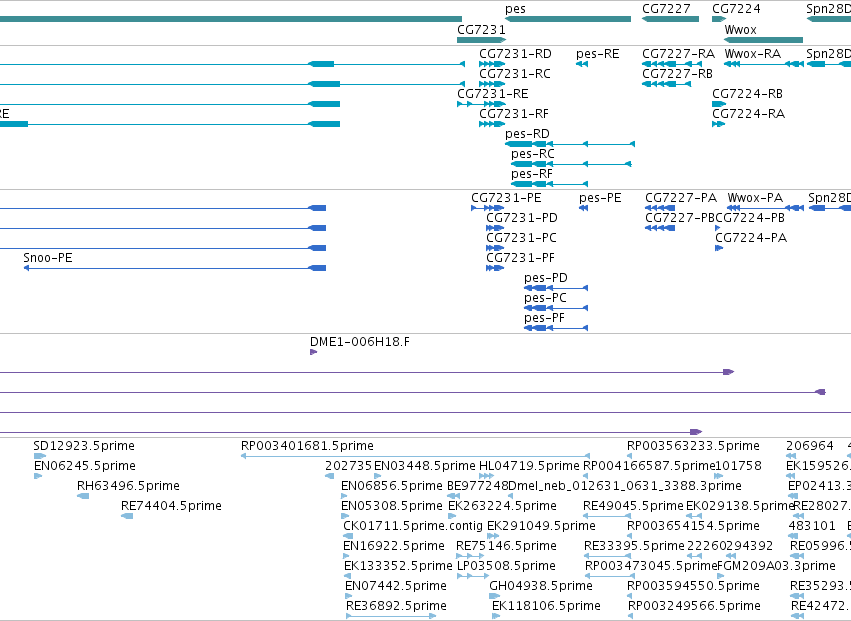
Task: Click the CG7231-PE protein label
Action: (x=506, y=199)
